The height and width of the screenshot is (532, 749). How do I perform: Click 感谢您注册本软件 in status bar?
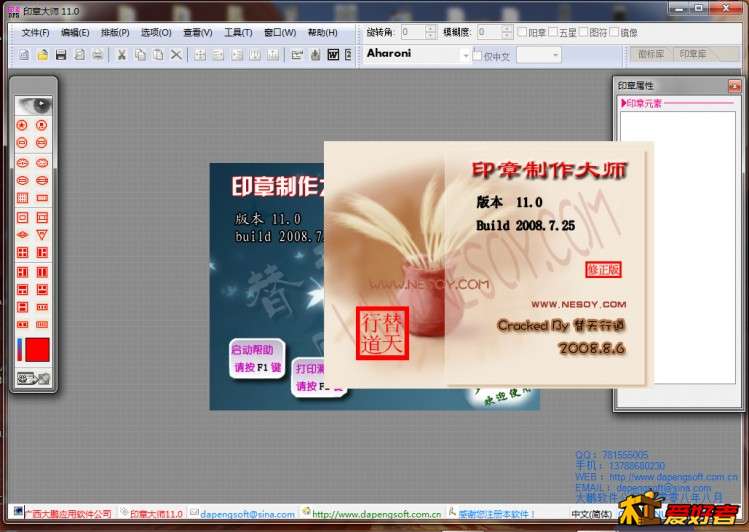point(496,514)
